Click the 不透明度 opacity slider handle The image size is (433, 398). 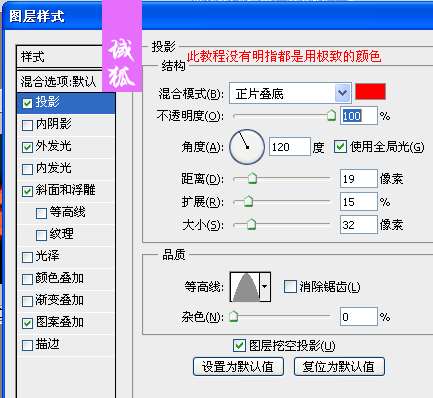tap(331, 115)
